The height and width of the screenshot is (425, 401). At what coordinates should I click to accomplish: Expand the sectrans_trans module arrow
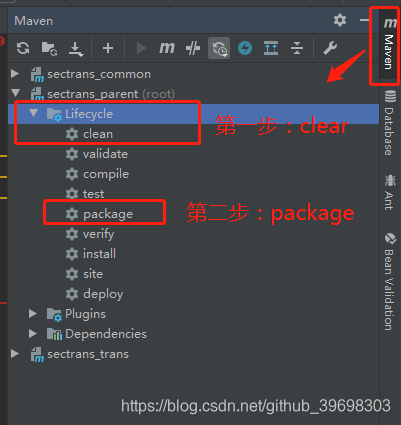click(15, 354)
